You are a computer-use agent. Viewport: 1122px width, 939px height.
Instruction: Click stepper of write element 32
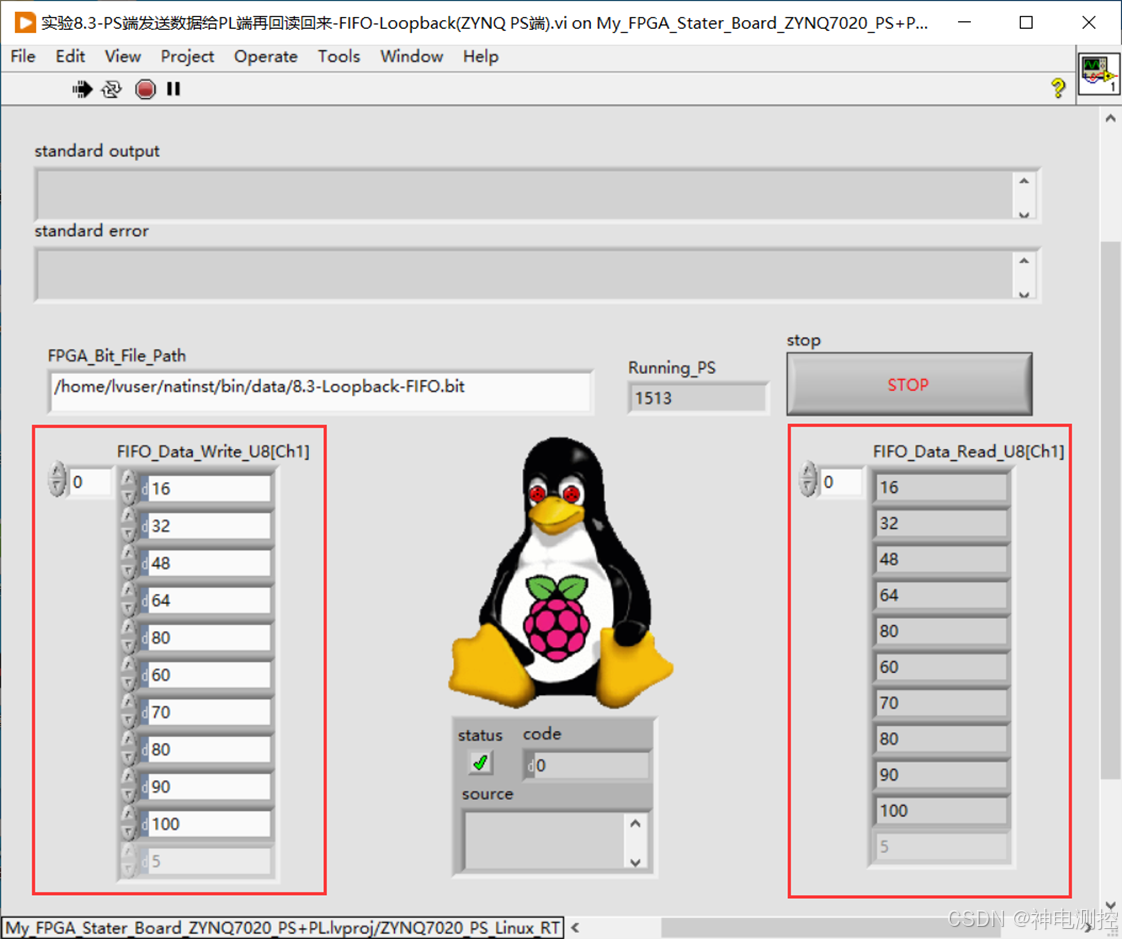pos(128,525)
